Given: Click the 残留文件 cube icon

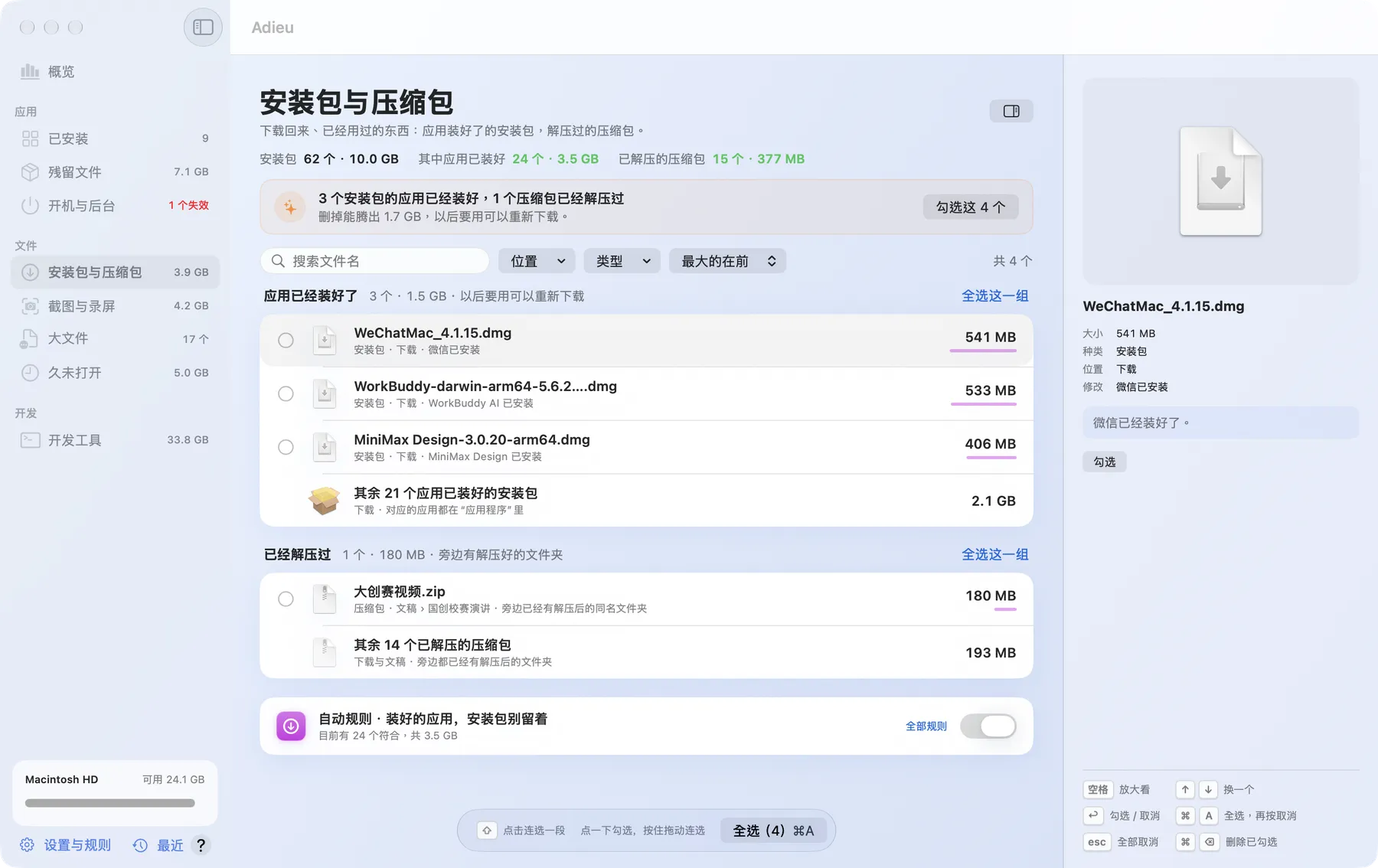Looking at the screenshot, I should coord(30,172).
